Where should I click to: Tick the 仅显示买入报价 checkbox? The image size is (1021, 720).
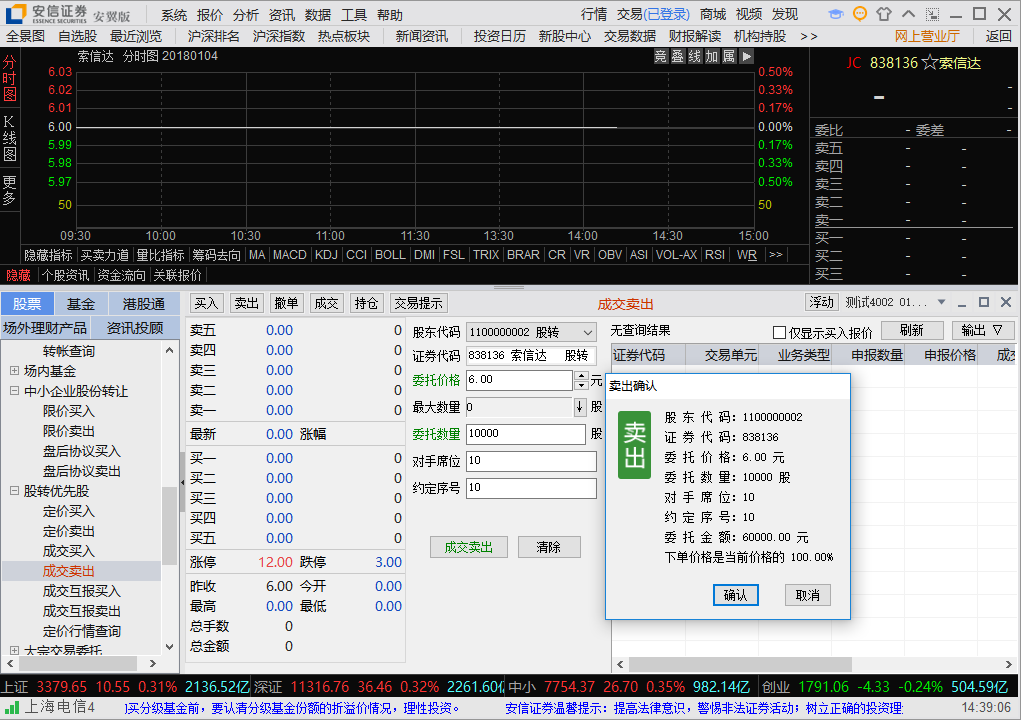779,333
